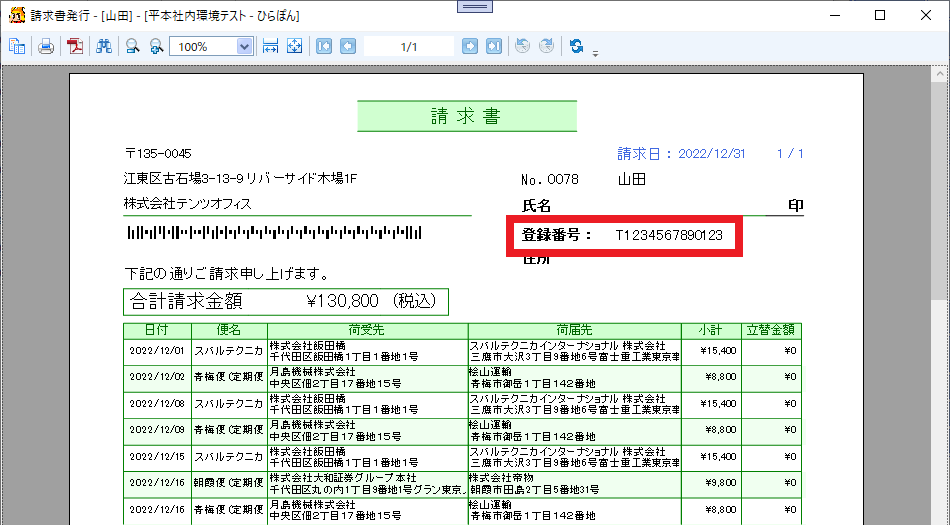Click the navigate forward history icon
This screenshot has height=525, width=950.
[546, 46]
